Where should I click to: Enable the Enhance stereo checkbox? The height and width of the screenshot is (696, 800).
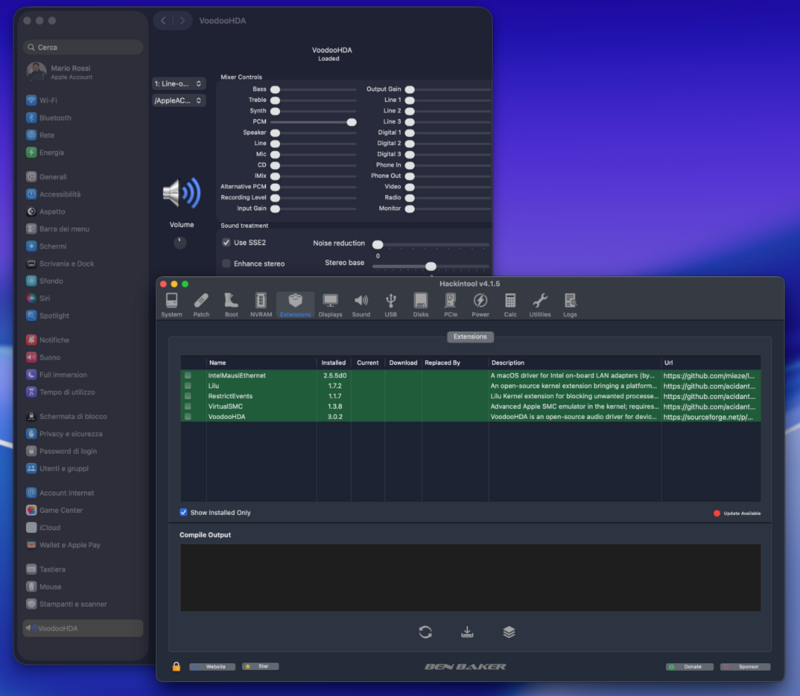(226, 263)
